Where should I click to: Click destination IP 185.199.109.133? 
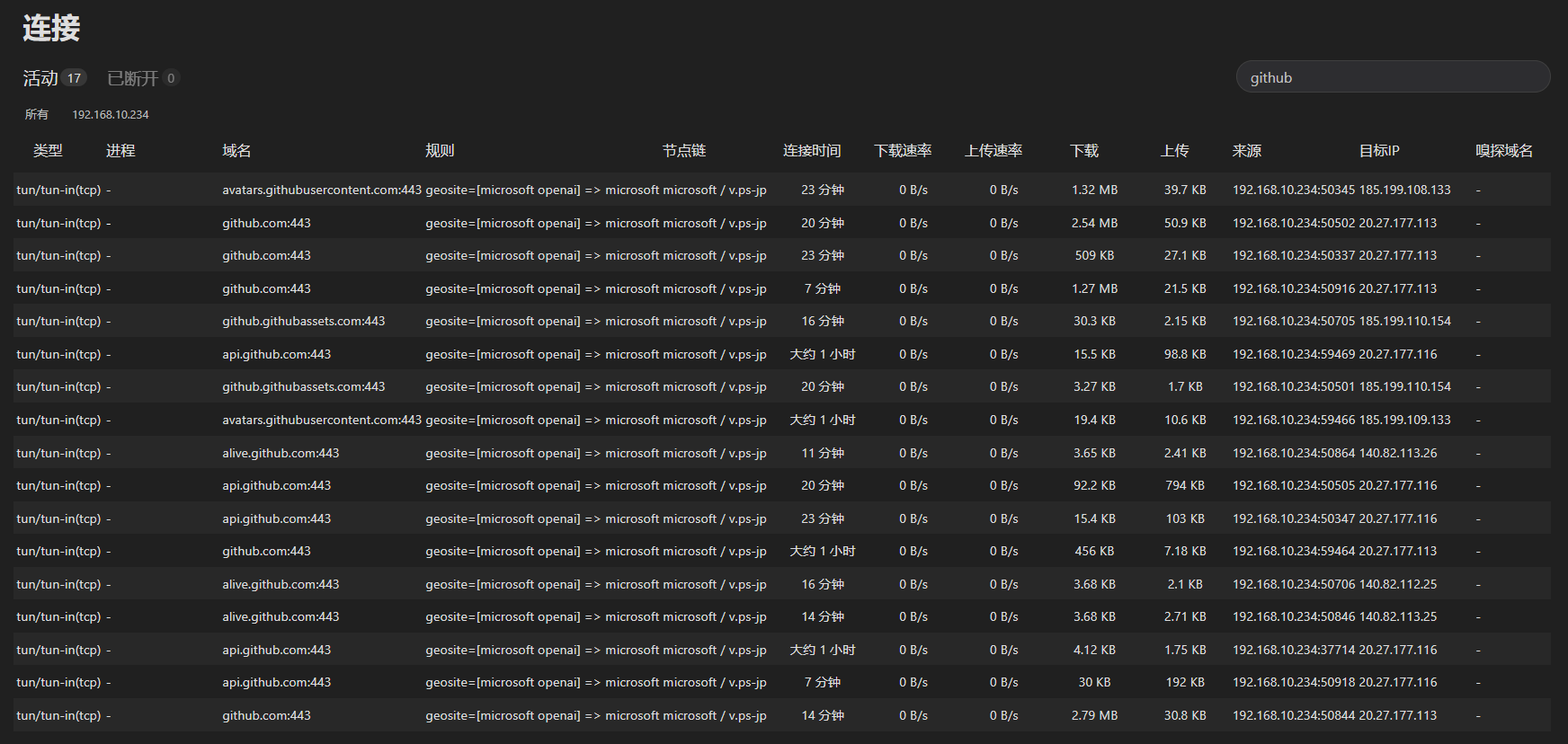pyautogui.click(x=1404, y=420)
